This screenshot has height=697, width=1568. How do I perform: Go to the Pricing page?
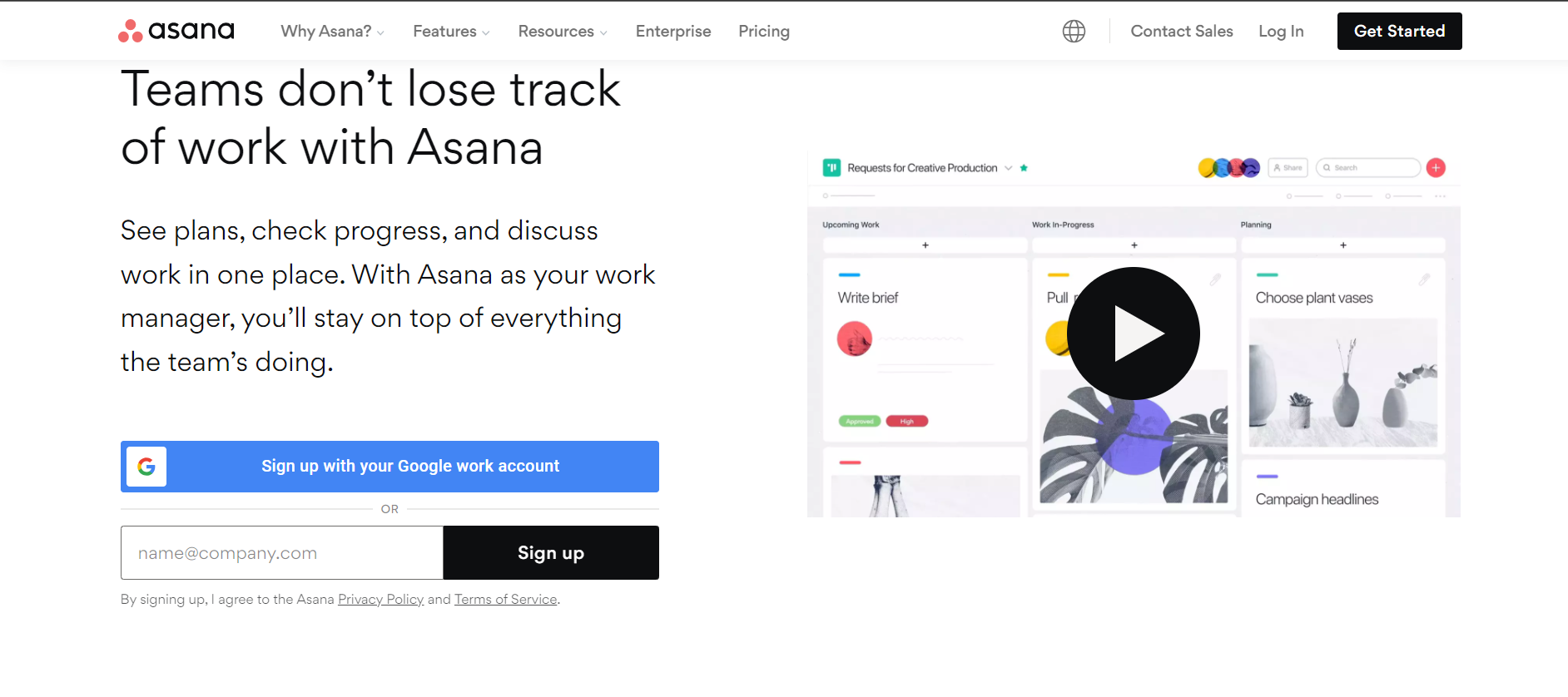764,32
